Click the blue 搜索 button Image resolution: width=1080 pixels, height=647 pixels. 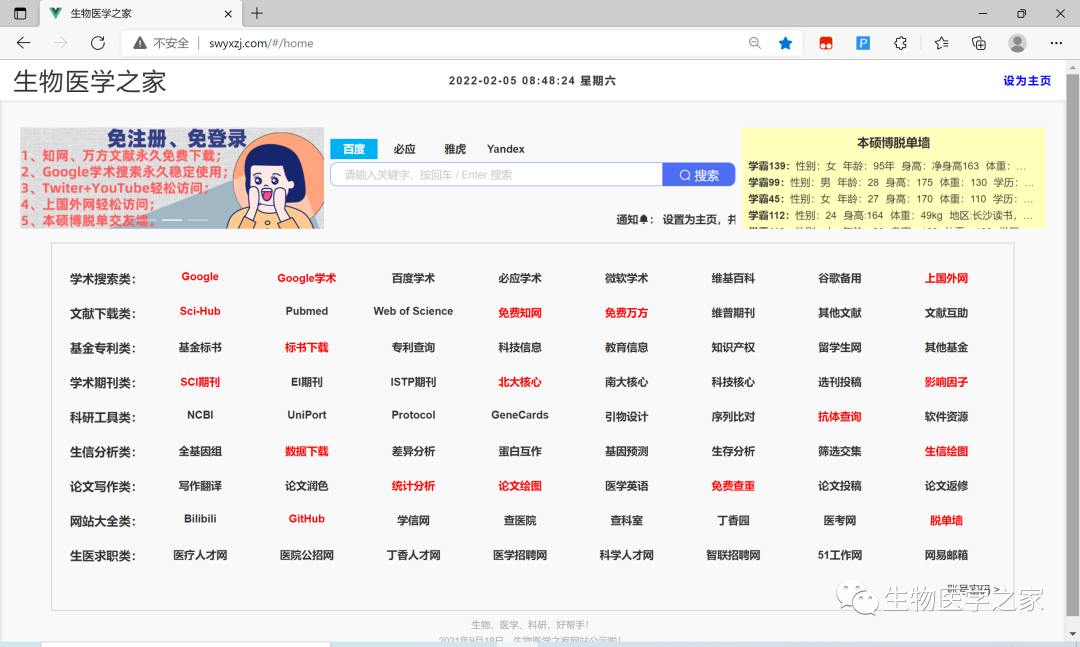pyautogui.click(x=698, y=174)
